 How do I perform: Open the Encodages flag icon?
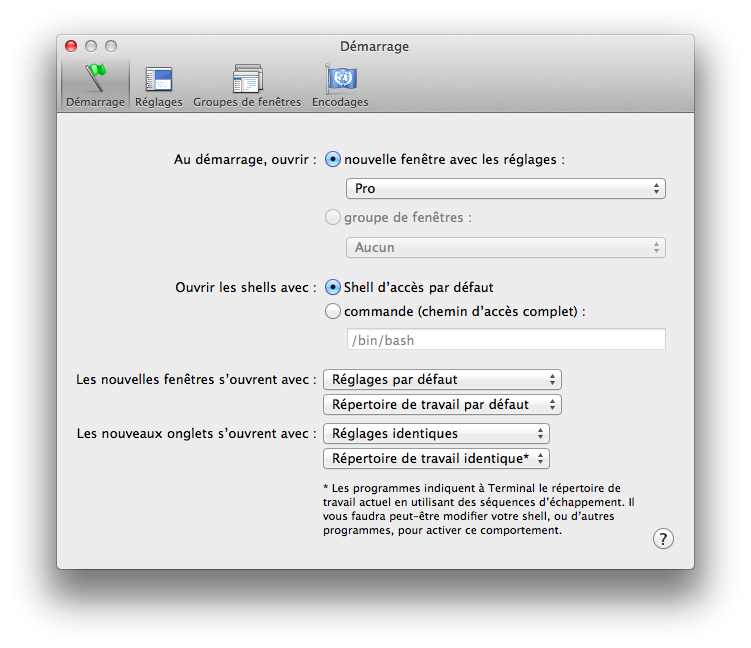340,79
